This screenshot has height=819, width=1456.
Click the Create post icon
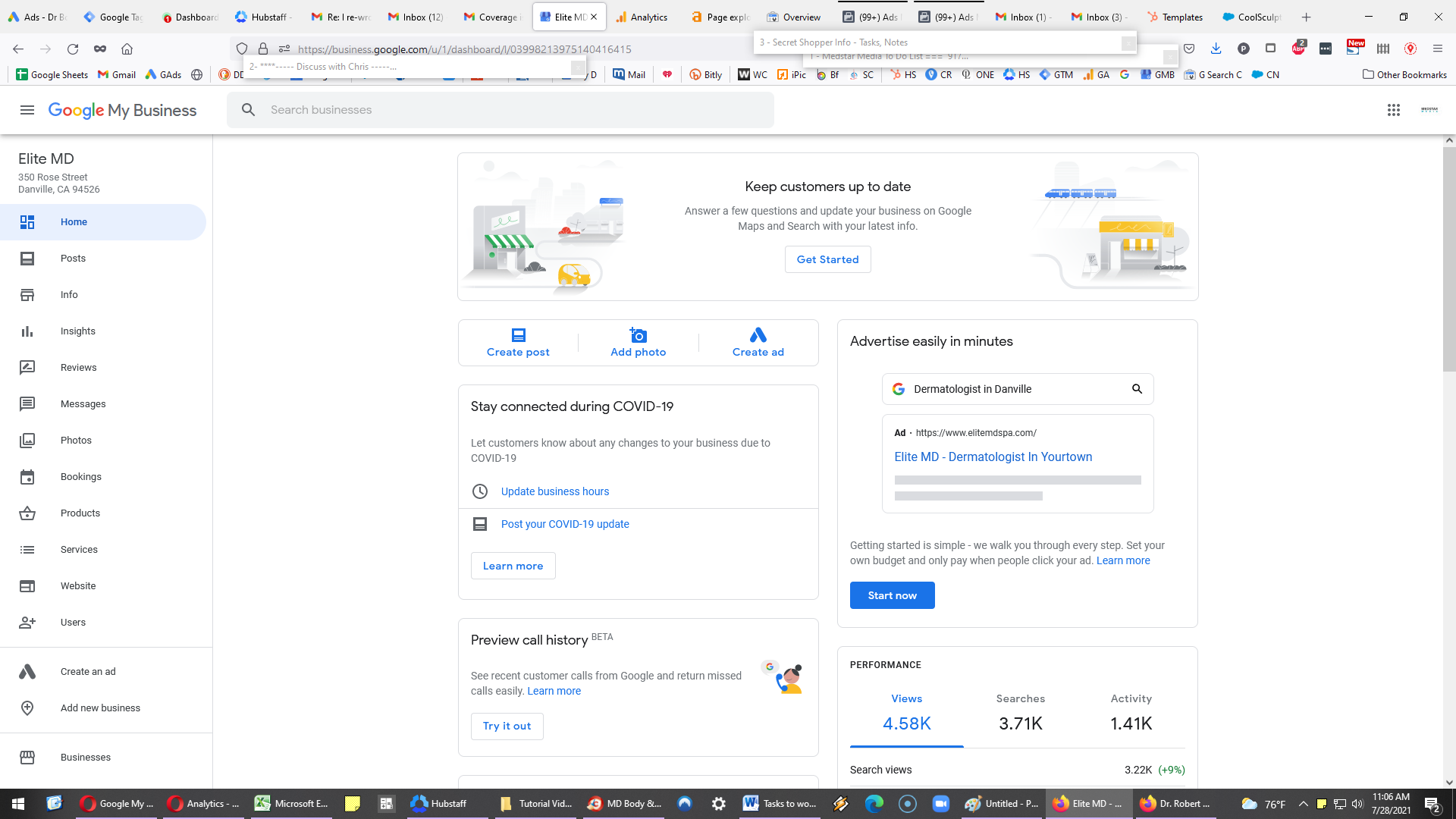point(519,335)
